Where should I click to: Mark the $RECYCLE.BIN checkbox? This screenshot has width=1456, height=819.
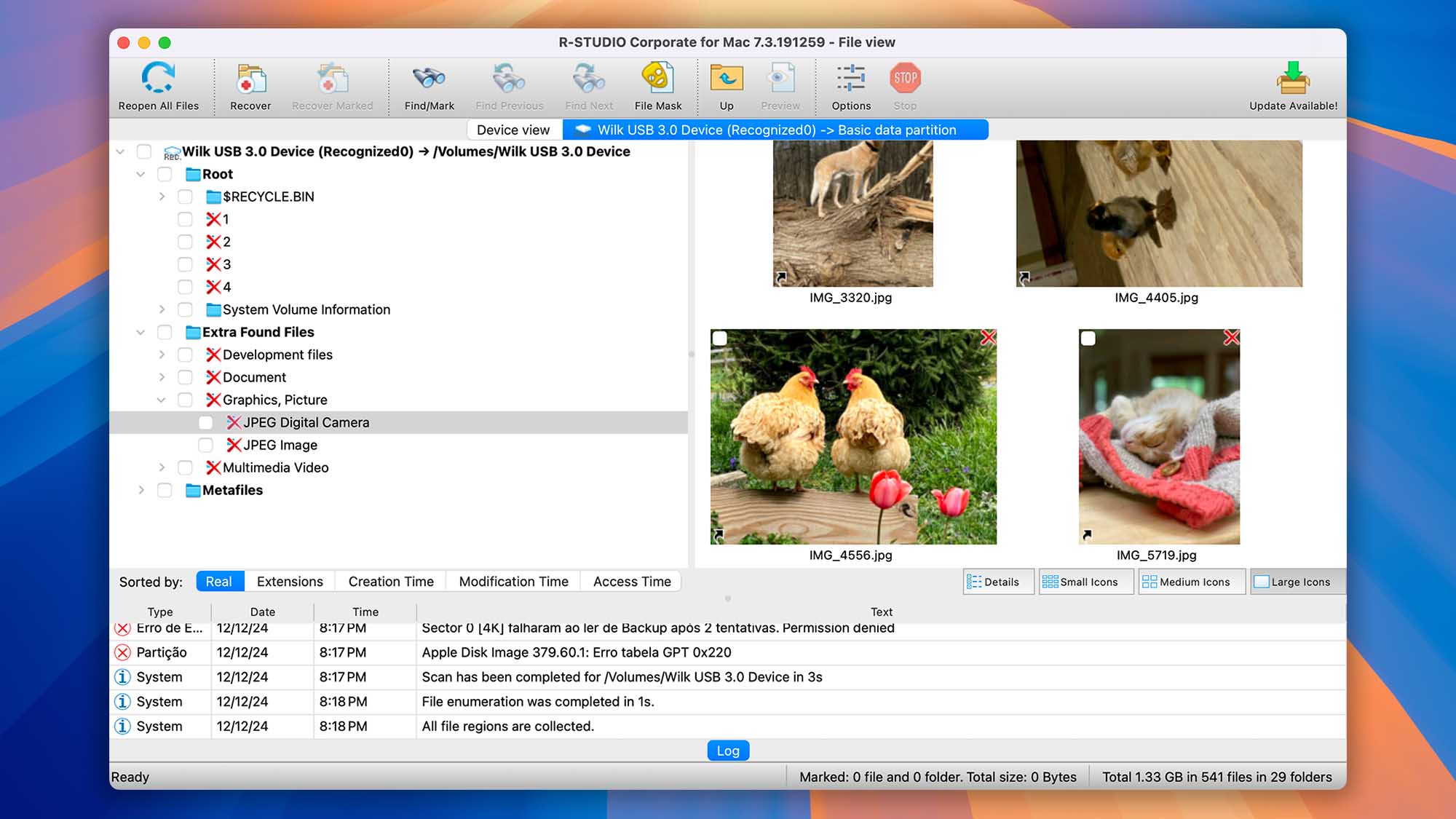pos(186,197)
